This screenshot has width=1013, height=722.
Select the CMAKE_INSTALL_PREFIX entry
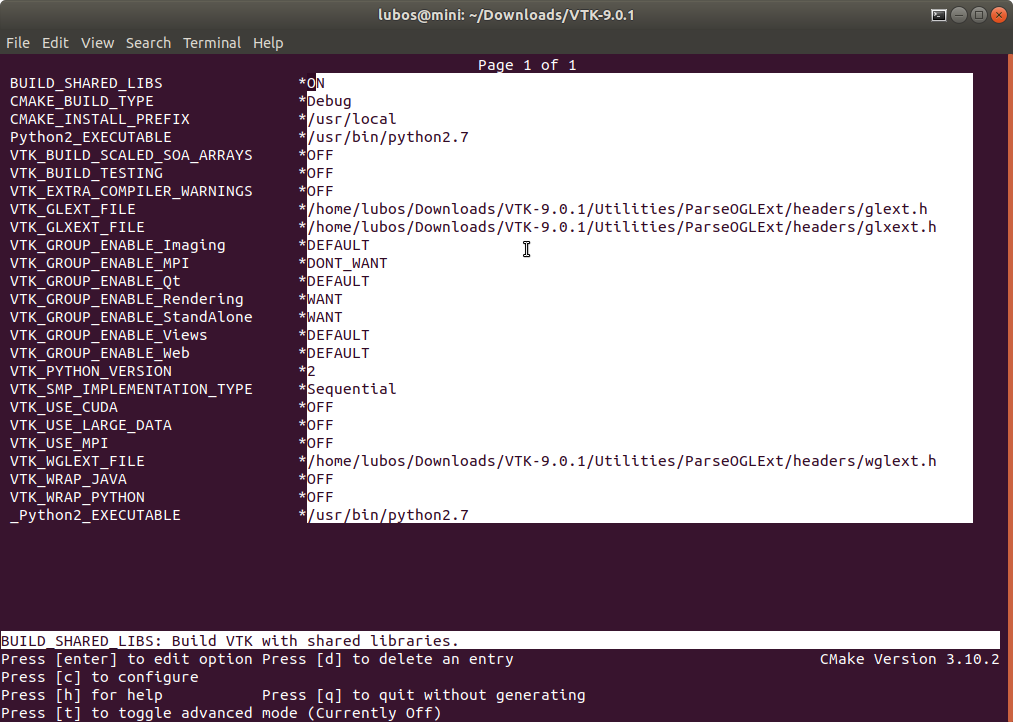click(99, 119)
